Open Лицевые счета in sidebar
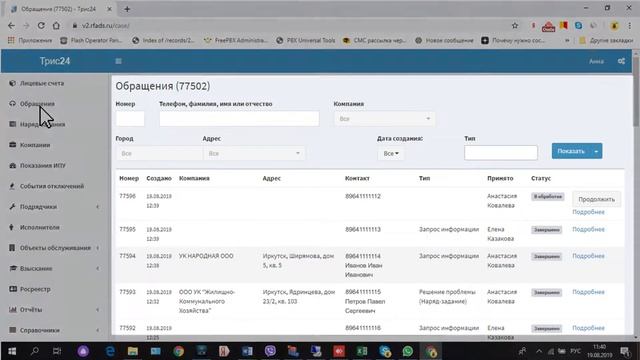Screen dimensions: 640x360 coord(42,83)
